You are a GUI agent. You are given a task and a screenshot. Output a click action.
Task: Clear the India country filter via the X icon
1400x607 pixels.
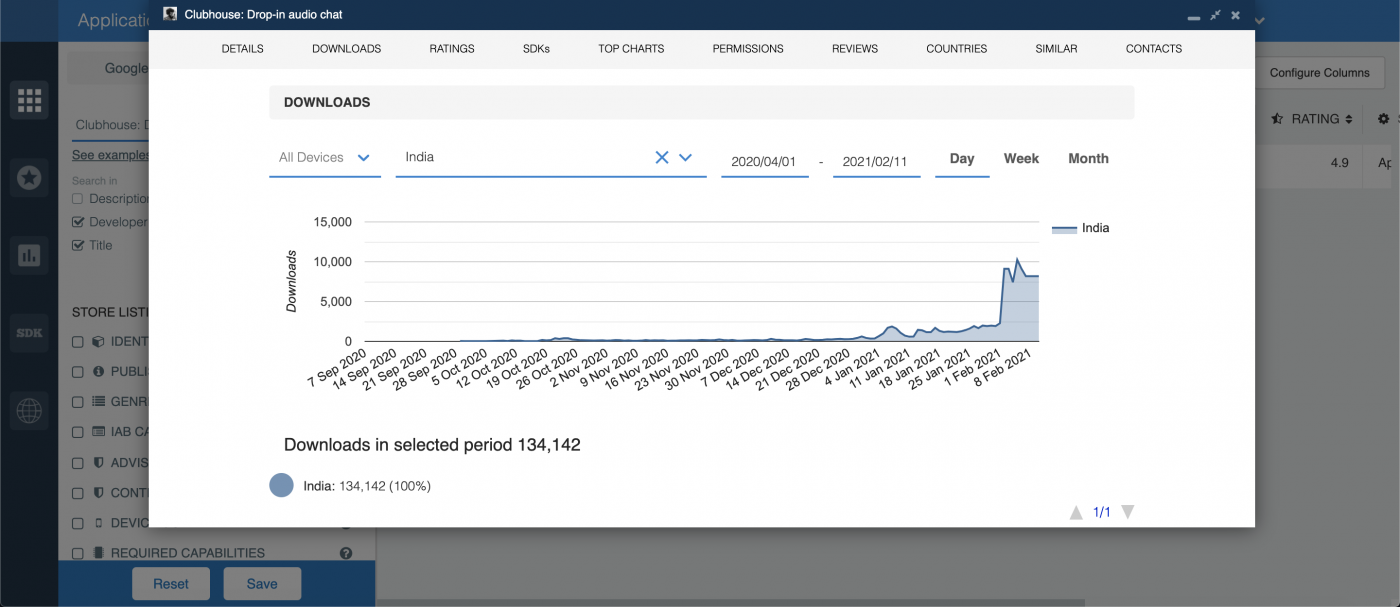click(661, 156)
